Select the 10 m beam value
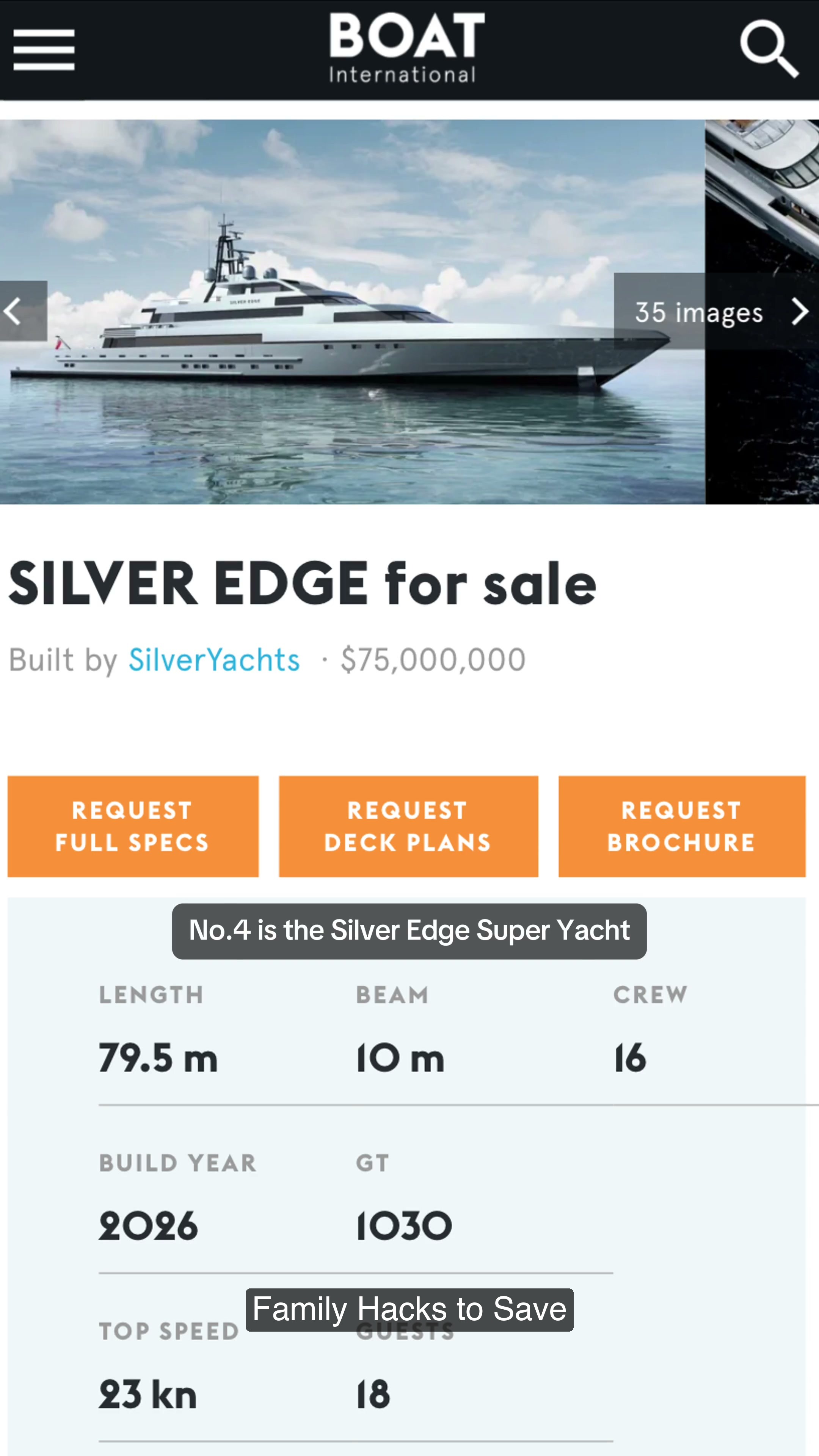Viewport: 819px width, 1456px height. 400,1058
